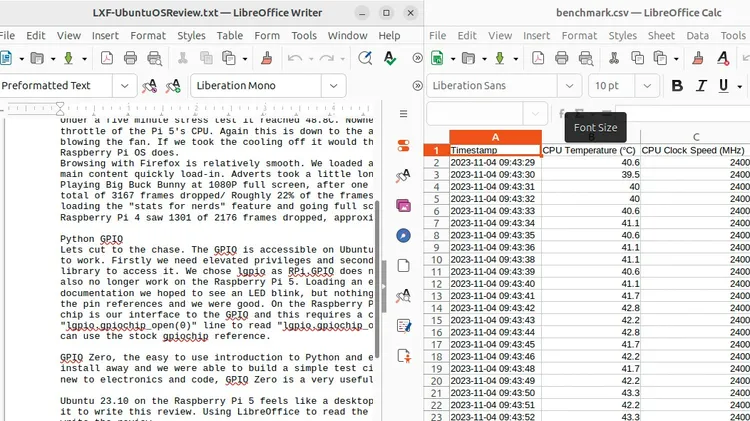Export as PDF in Calc toolbar

coord(538,58)
